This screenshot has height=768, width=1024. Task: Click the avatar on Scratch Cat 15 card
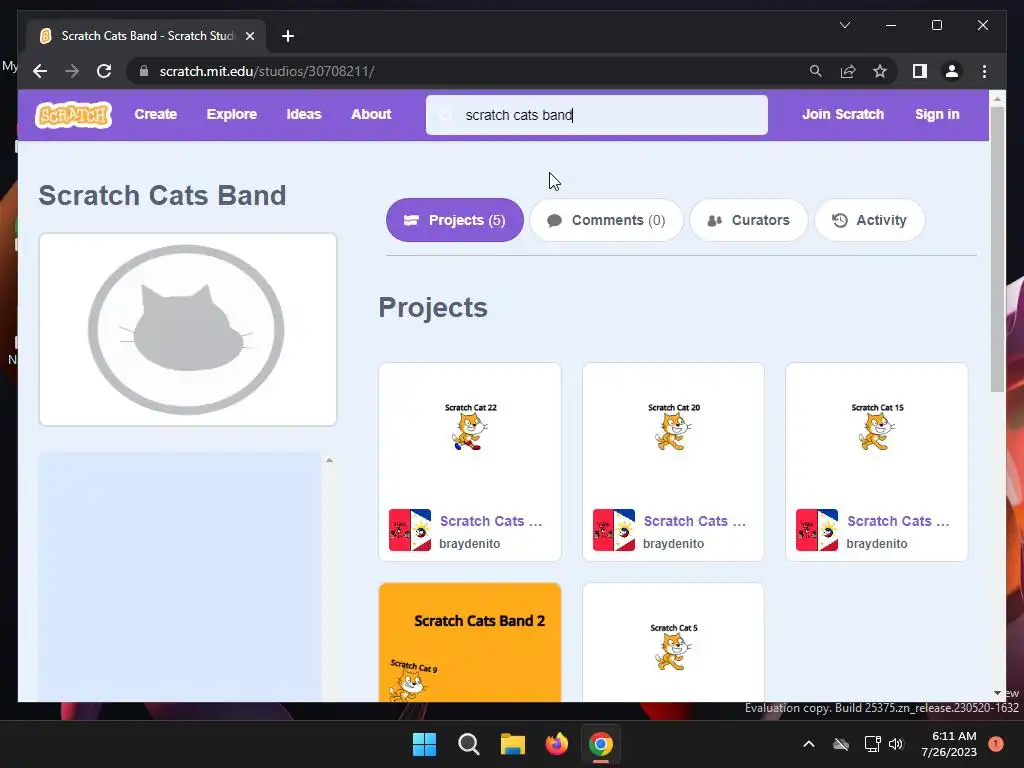point(816,530)
